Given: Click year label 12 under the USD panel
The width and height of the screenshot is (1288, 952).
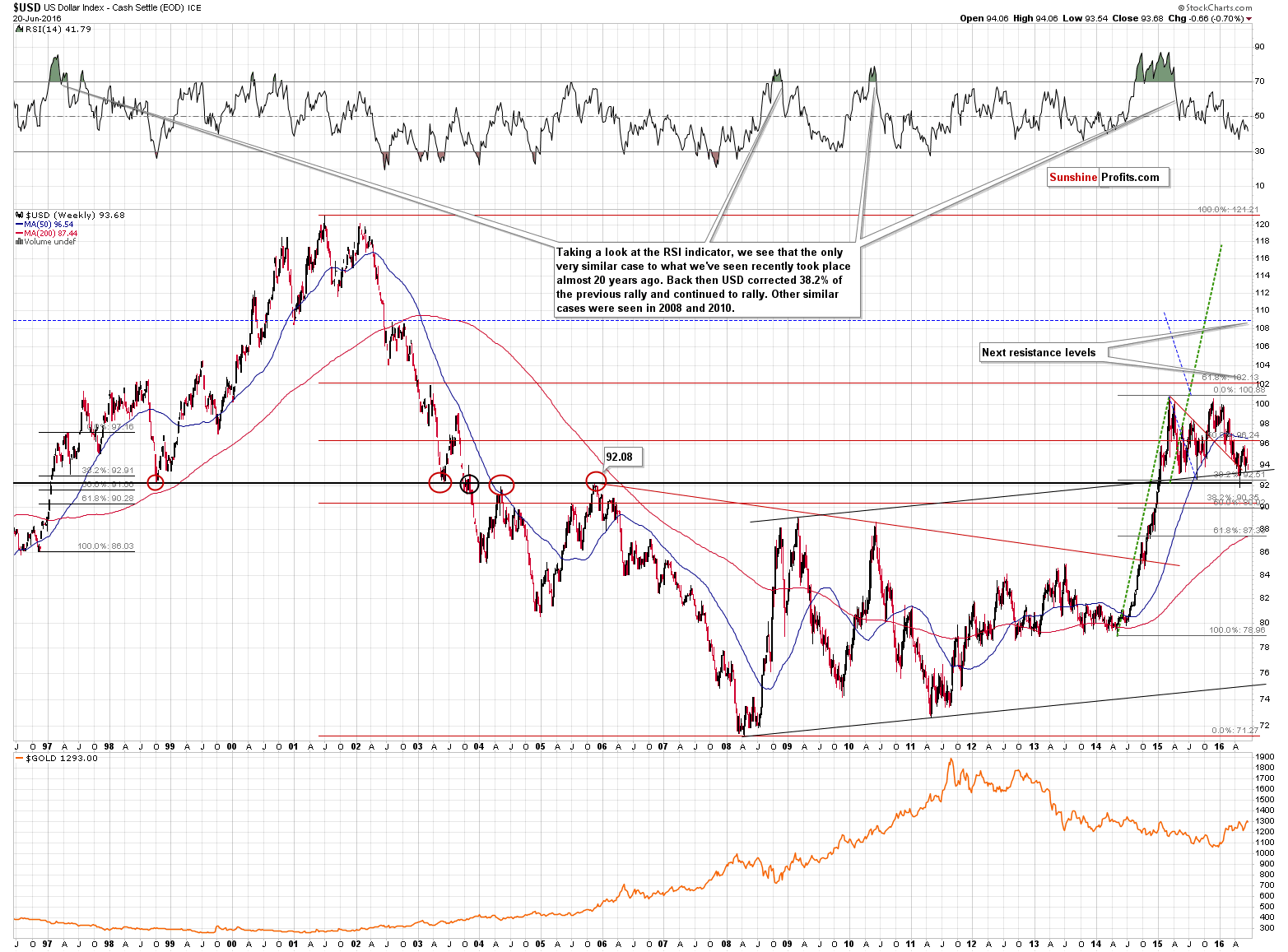Looking at the screenshot, I should (x=972, y=747).
